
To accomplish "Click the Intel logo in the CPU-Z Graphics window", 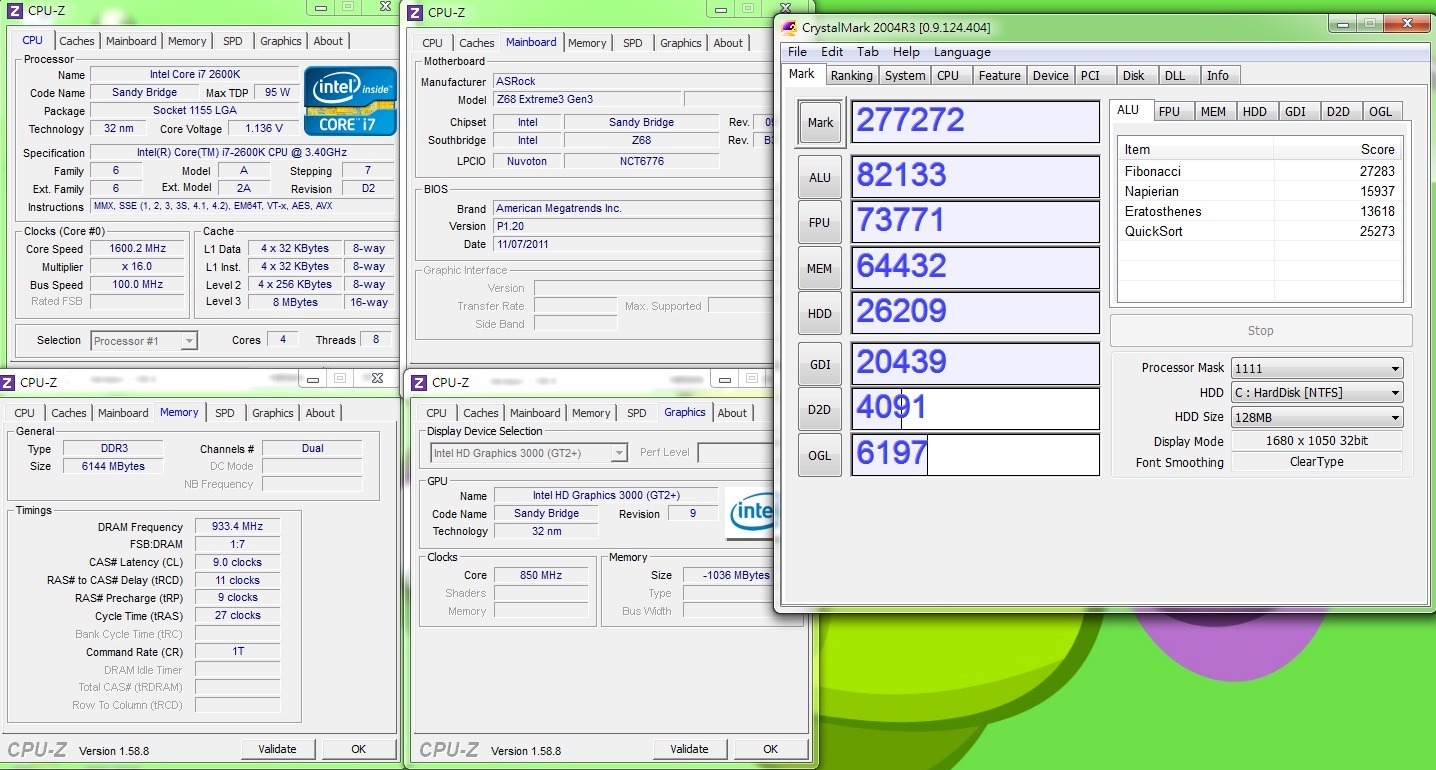I will pyautogui.click(x=752, y=514).
